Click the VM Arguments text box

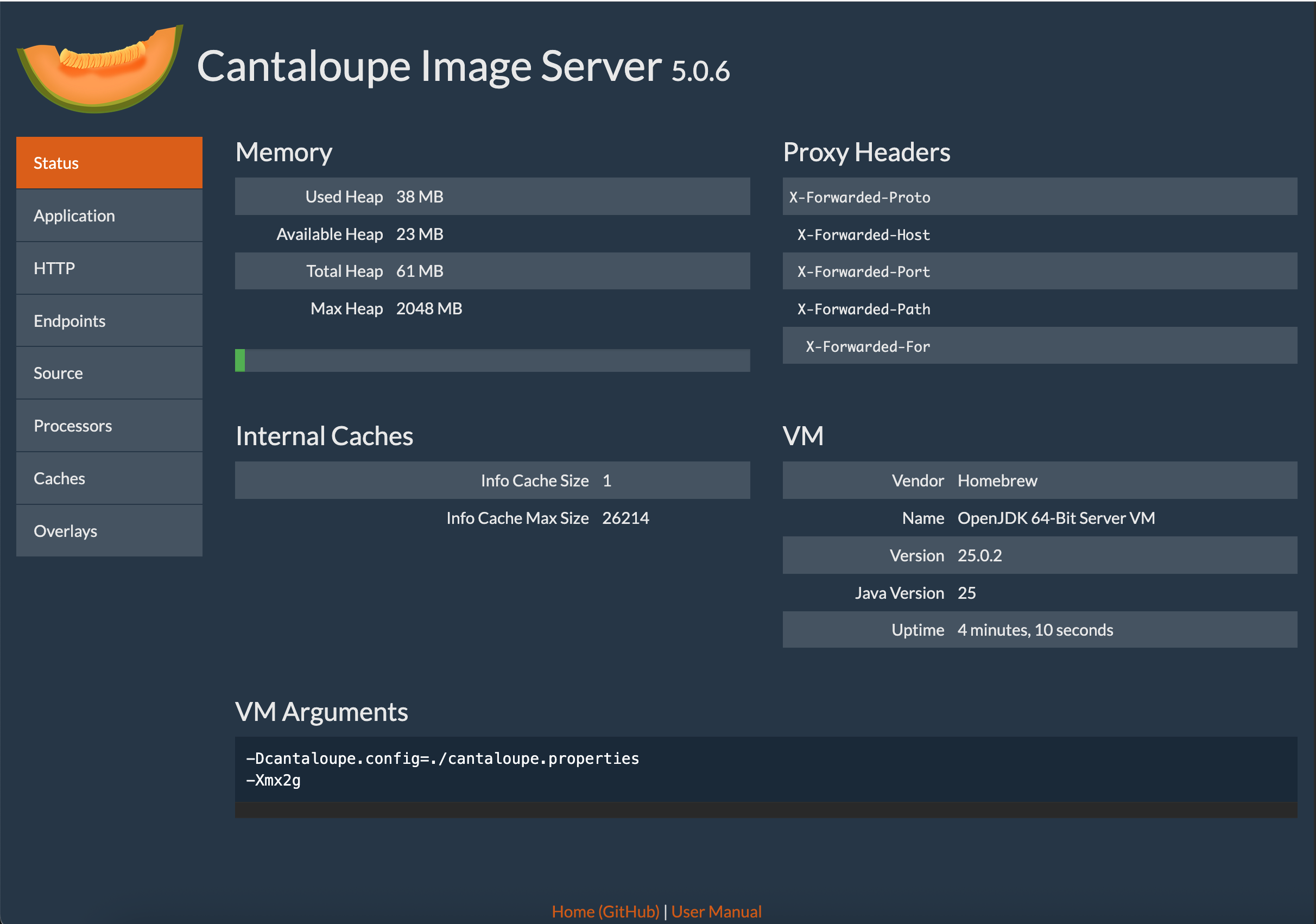765,769
